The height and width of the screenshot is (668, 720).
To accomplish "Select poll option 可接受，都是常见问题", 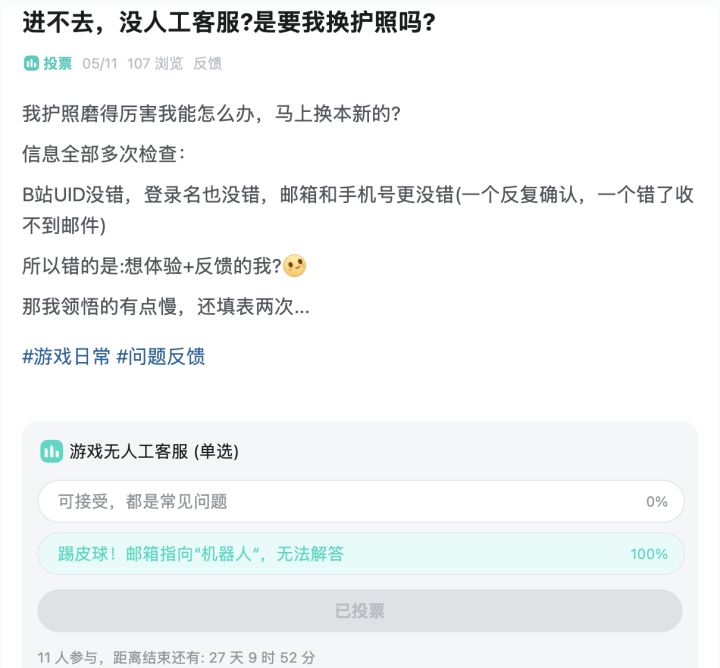I will point(360,501).
